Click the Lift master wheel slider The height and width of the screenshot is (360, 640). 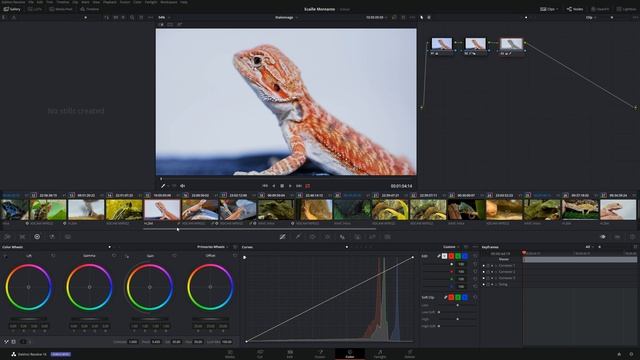click(x=29, y=319)
